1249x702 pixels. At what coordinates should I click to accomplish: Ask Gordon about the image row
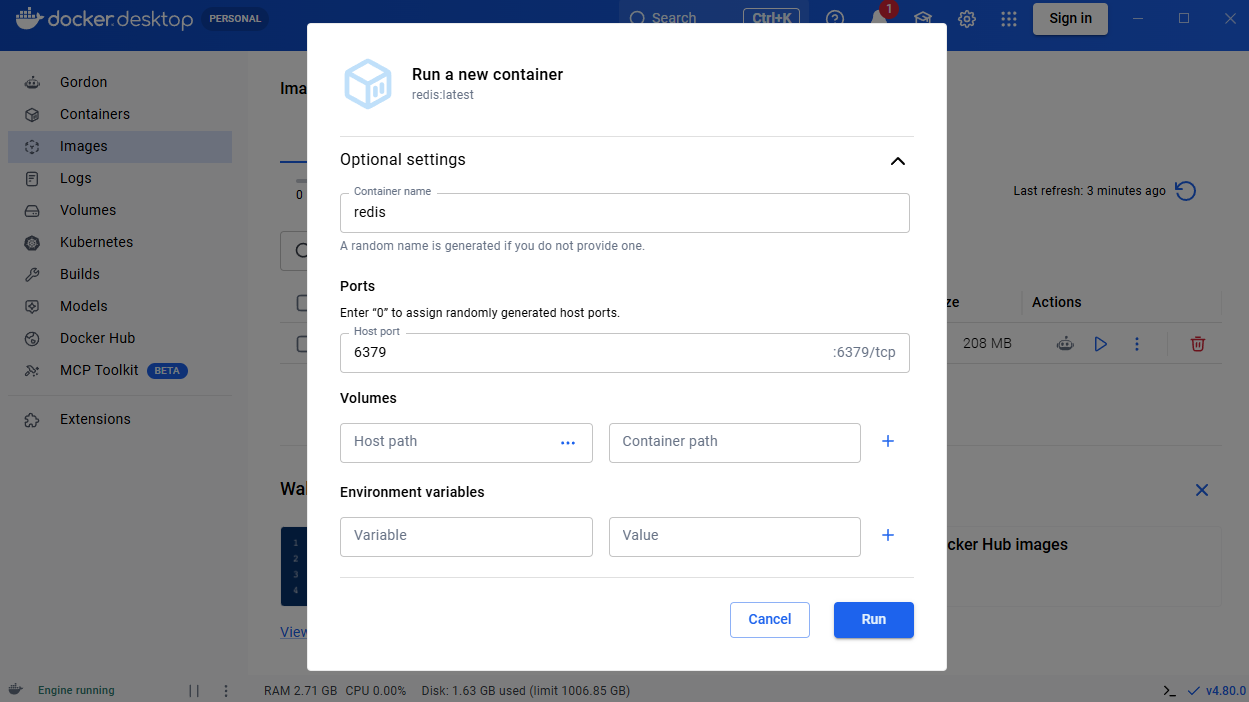[x=1066, y=344]
